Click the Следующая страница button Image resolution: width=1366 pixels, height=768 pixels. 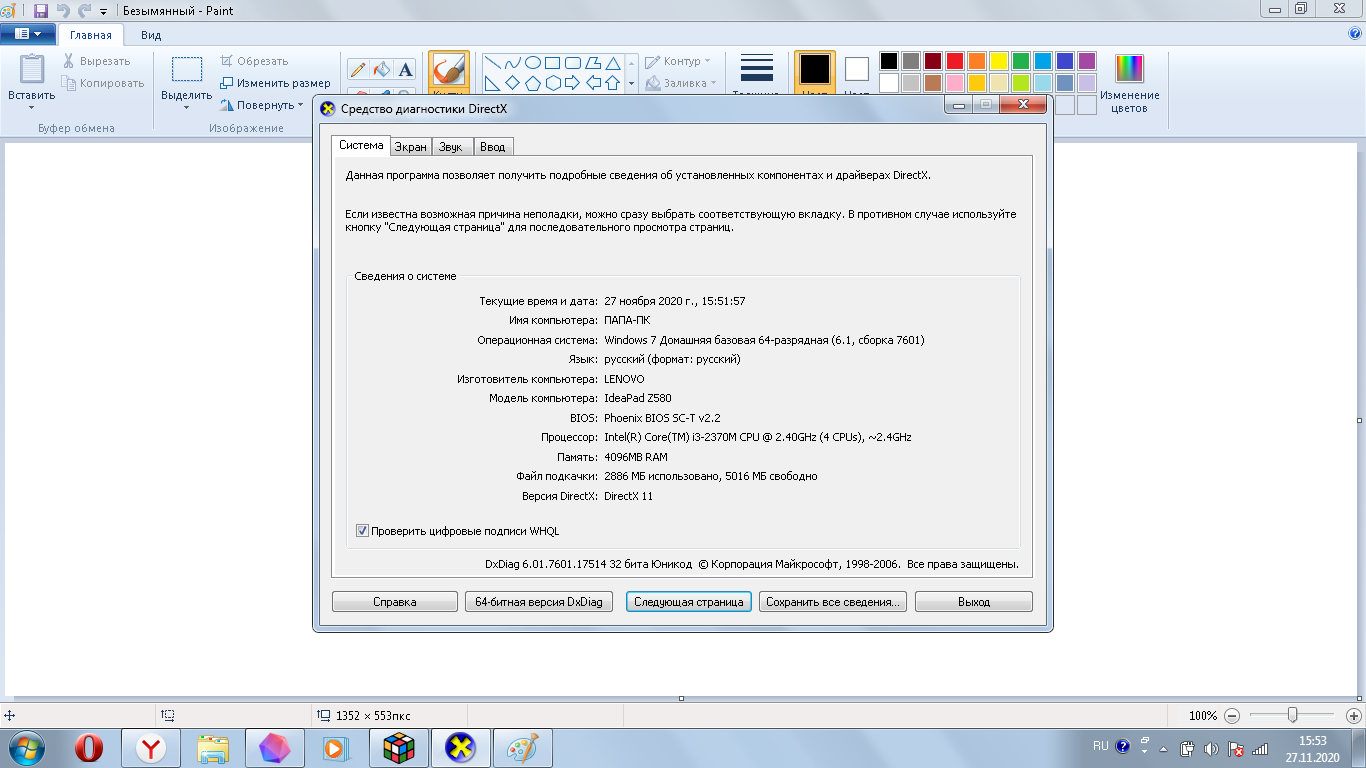coord(689,602)
